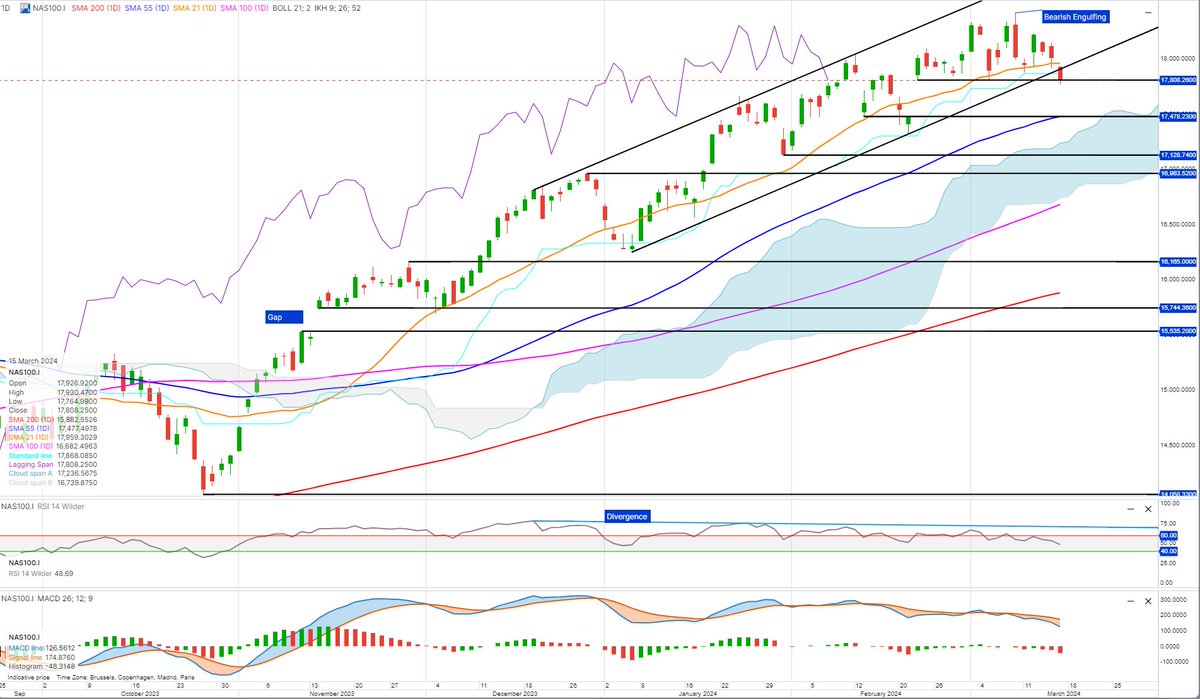Click the March 2024 time axis label

[1064, 693]
